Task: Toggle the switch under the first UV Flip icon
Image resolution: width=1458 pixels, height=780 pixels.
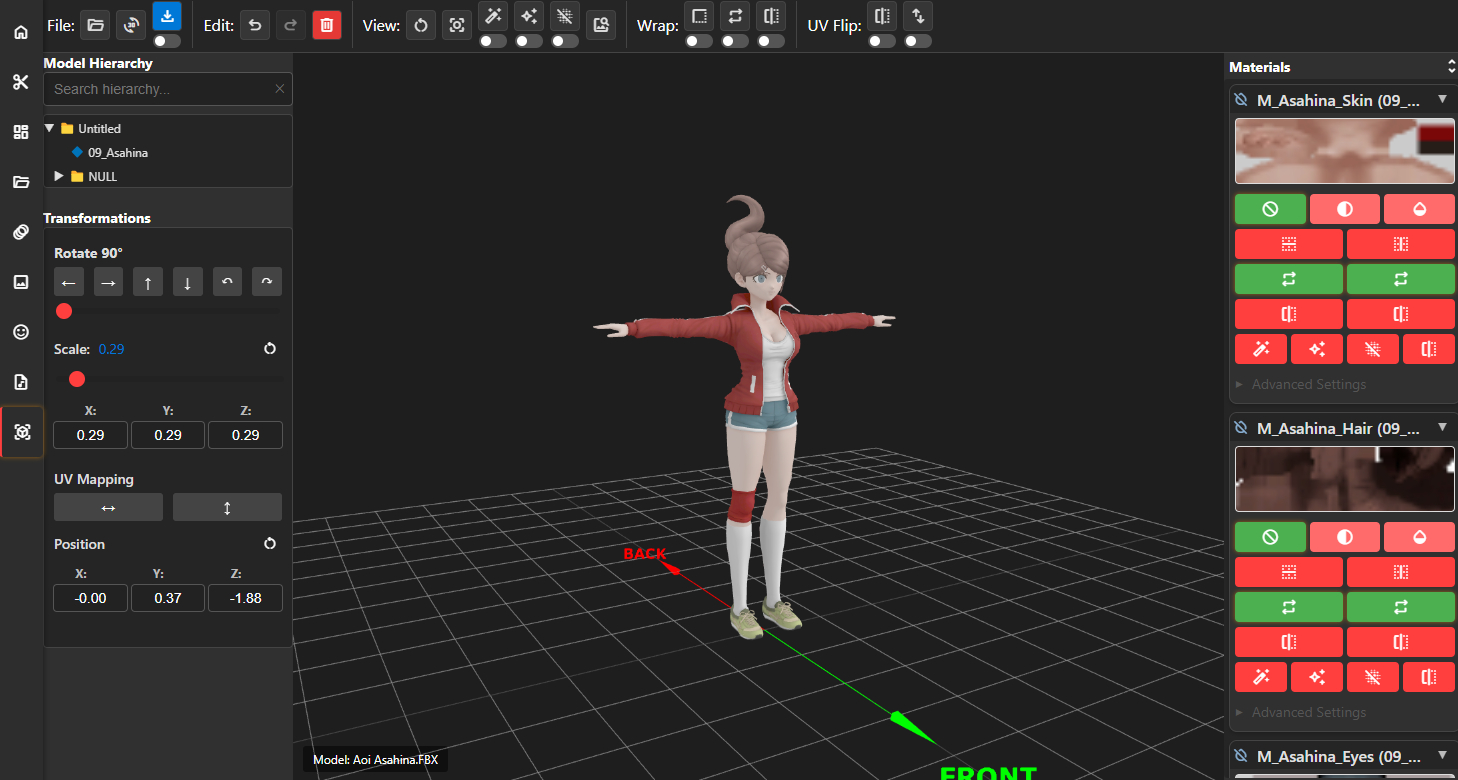Action: [x=882, y=41]
